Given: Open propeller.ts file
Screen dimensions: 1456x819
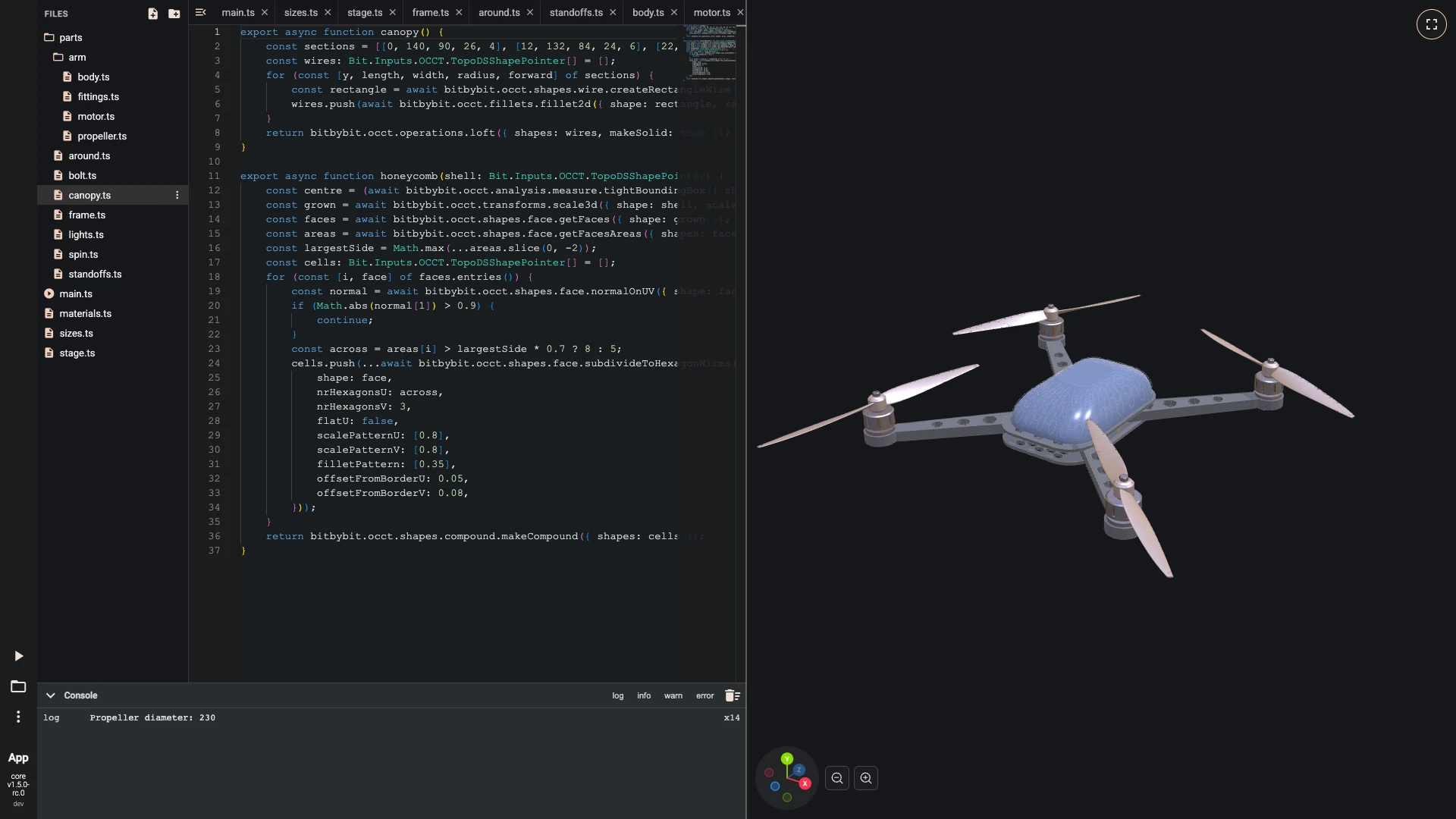Looking at the screenshot, I should point(112,136).
